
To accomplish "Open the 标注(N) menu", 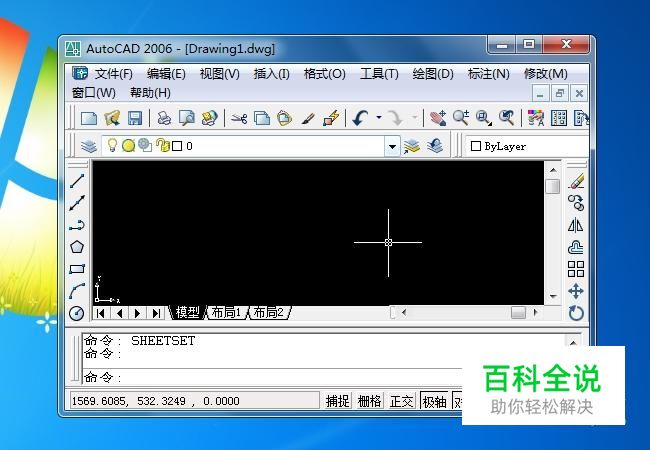I will (488, 74).
